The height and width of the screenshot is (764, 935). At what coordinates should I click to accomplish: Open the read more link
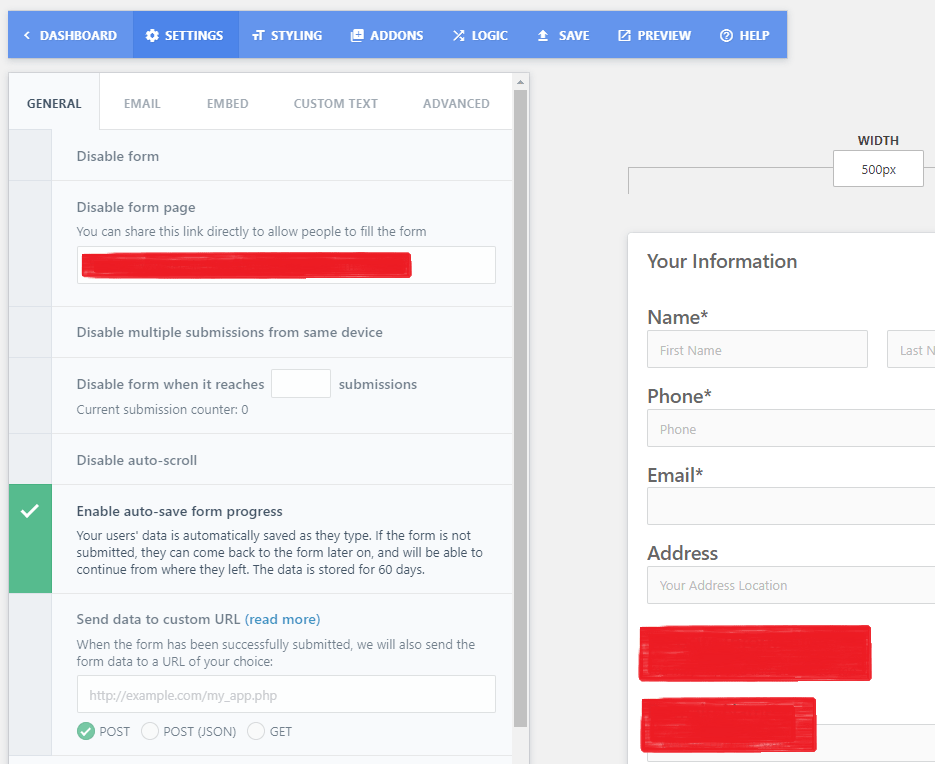click(x=283, y=619)
